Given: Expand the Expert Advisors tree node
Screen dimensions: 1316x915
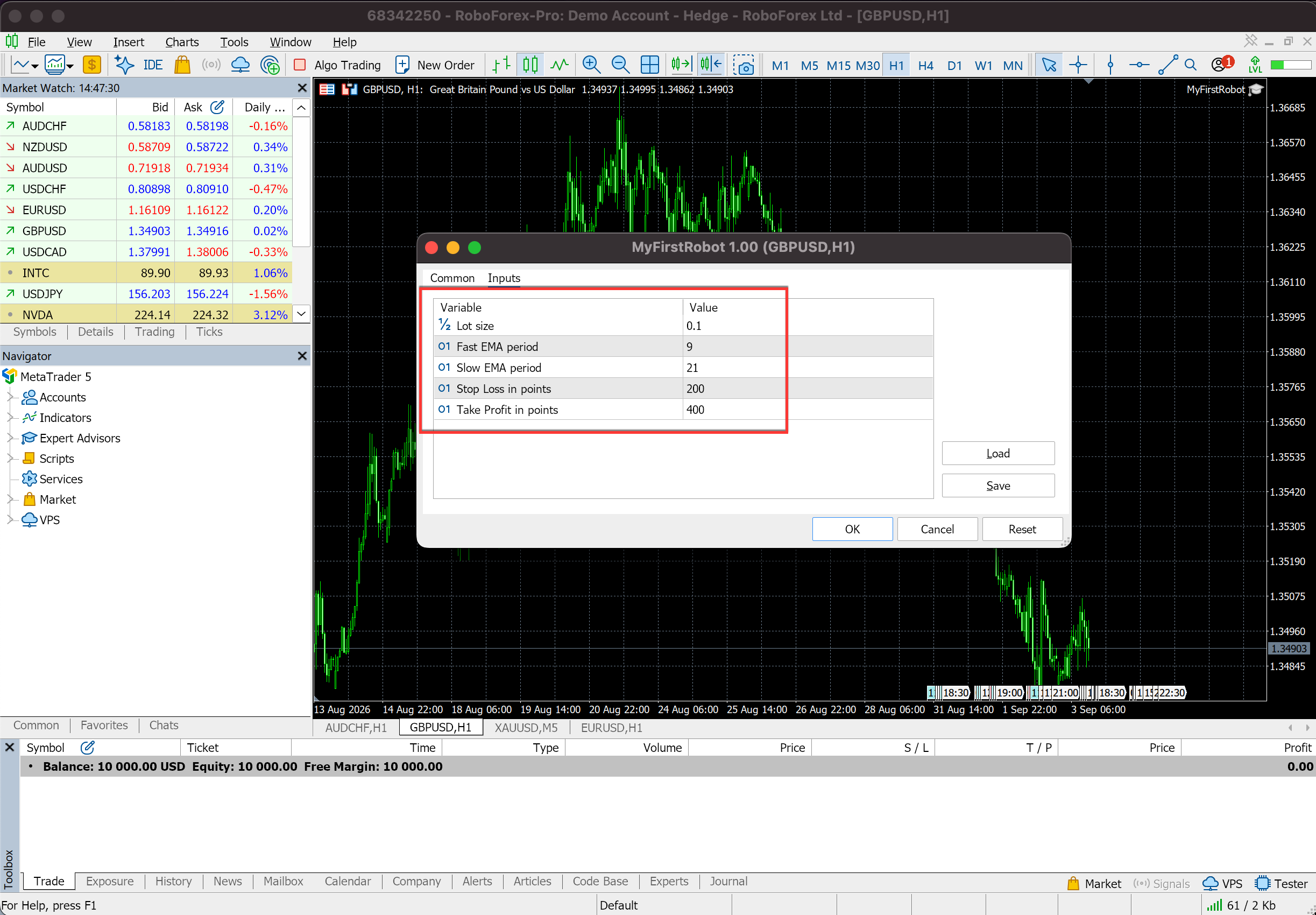Looking at the screenshot, I should point(10,438).
